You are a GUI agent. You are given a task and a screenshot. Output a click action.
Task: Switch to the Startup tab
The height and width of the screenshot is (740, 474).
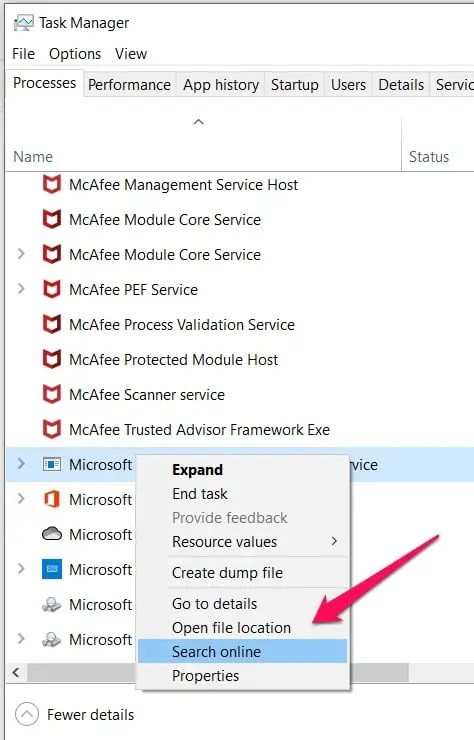(x=295, y=85)
